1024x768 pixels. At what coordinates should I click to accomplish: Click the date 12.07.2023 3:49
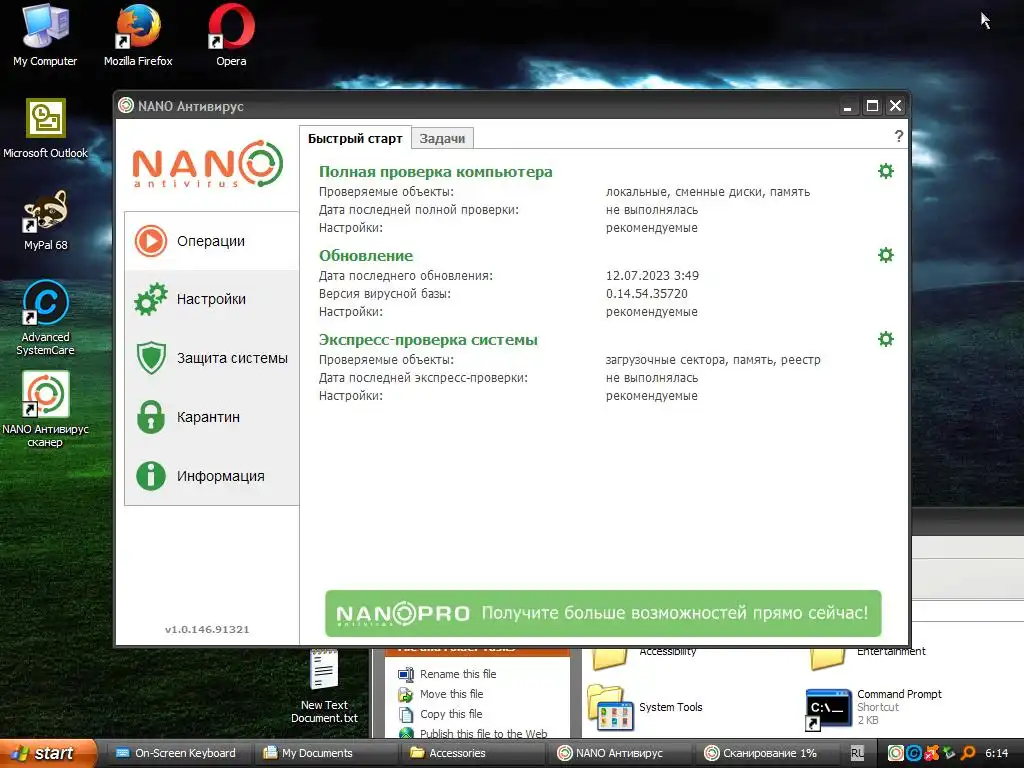(x=652, y=276)
